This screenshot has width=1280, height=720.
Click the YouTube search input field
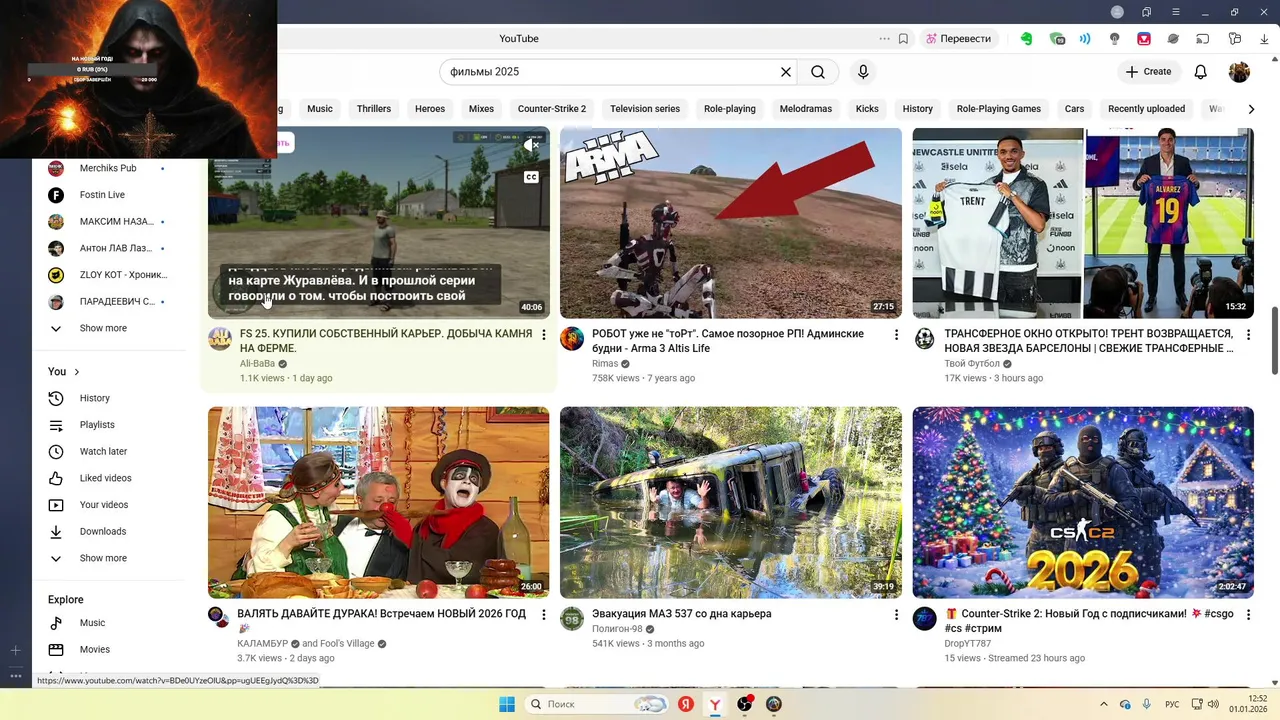[x=610, y=72]
